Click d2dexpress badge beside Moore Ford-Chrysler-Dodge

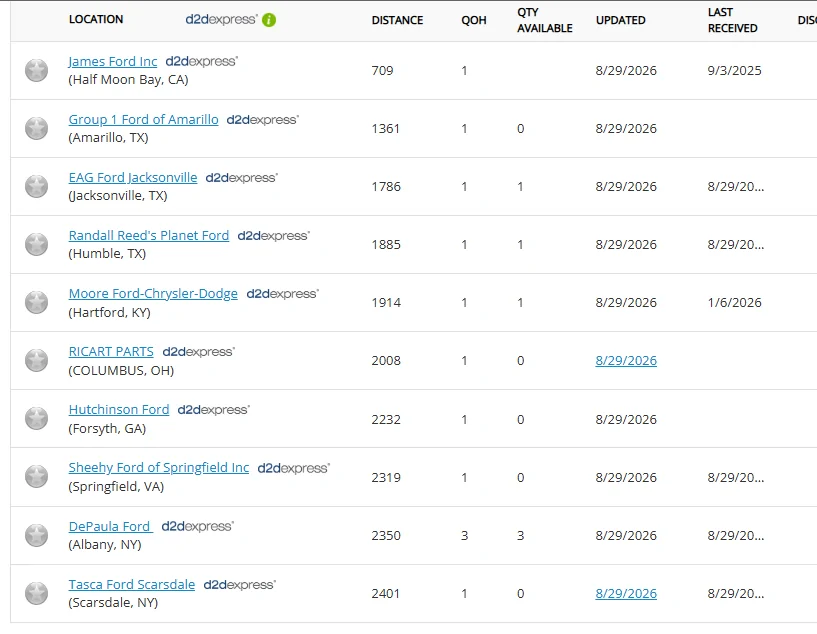[282, 294]
